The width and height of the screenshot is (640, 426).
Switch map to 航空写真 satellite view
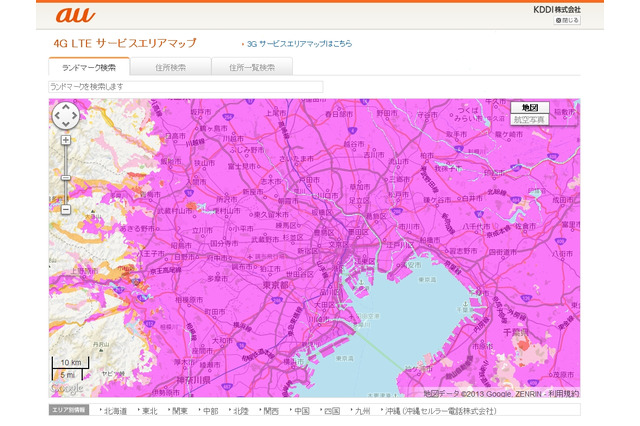point(529,119)
